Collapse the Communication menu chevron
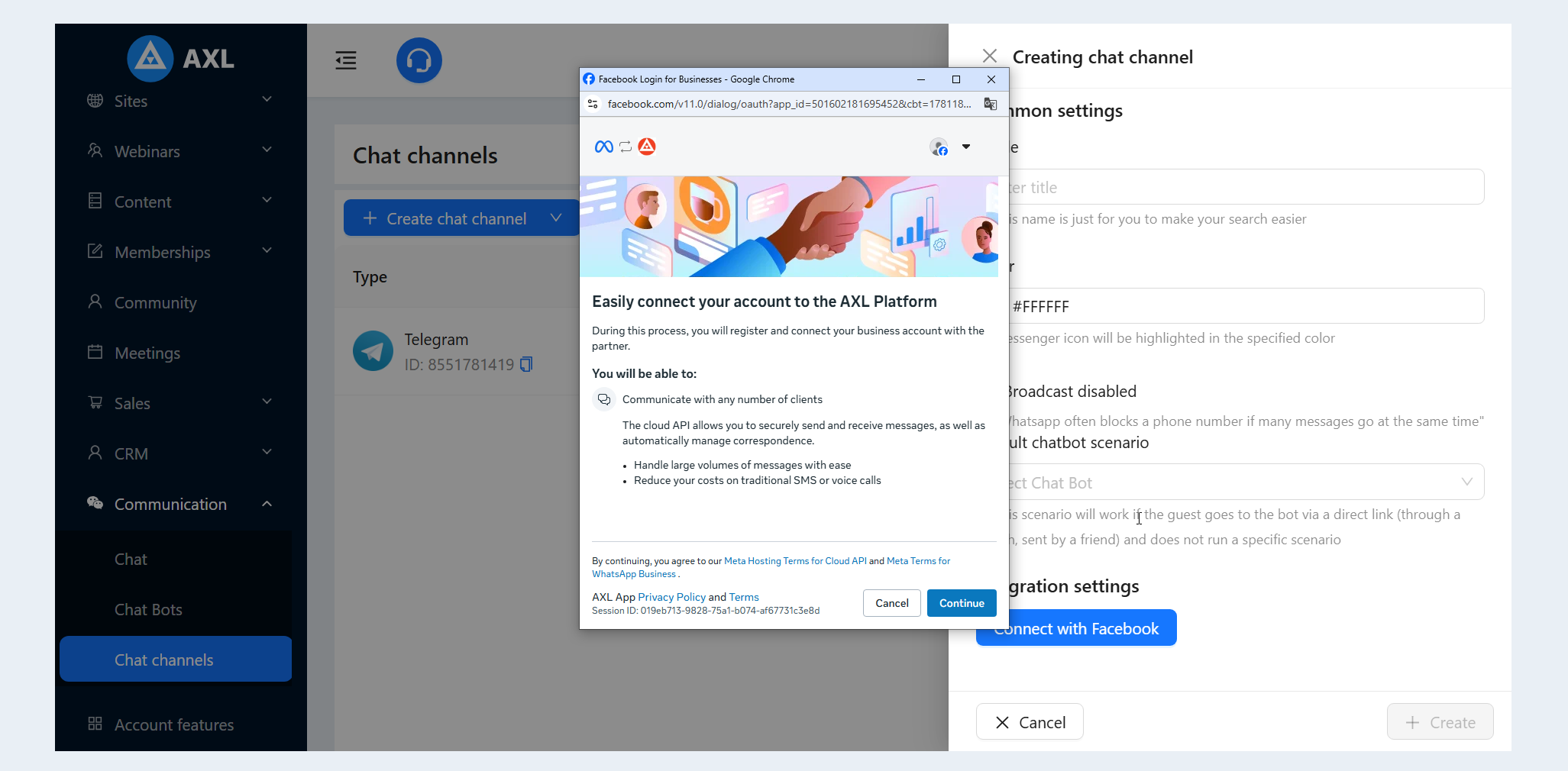This screenshot has height=771, width=1568. click(267, 504)
